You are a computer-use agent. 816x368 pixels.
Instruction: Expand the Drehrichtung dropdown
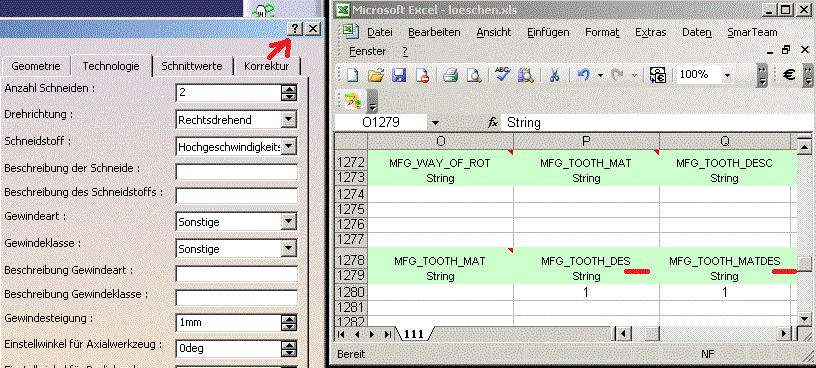click(x=289, y=120)
